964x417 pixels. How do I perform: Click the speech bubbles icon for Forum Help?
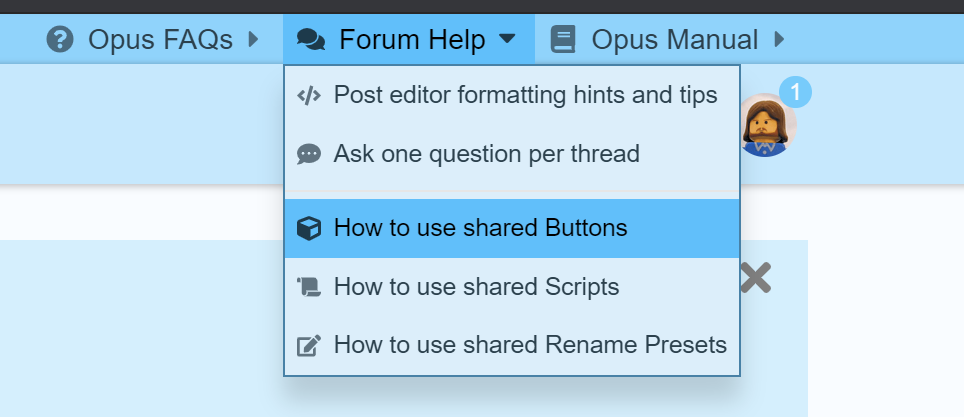(x=310, y=40)
